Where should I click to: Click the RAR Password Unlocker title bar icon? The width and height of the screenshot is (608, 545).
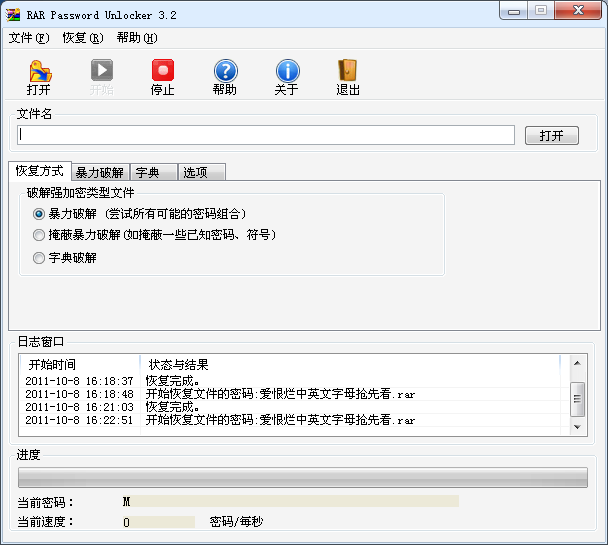click(13, 15)
